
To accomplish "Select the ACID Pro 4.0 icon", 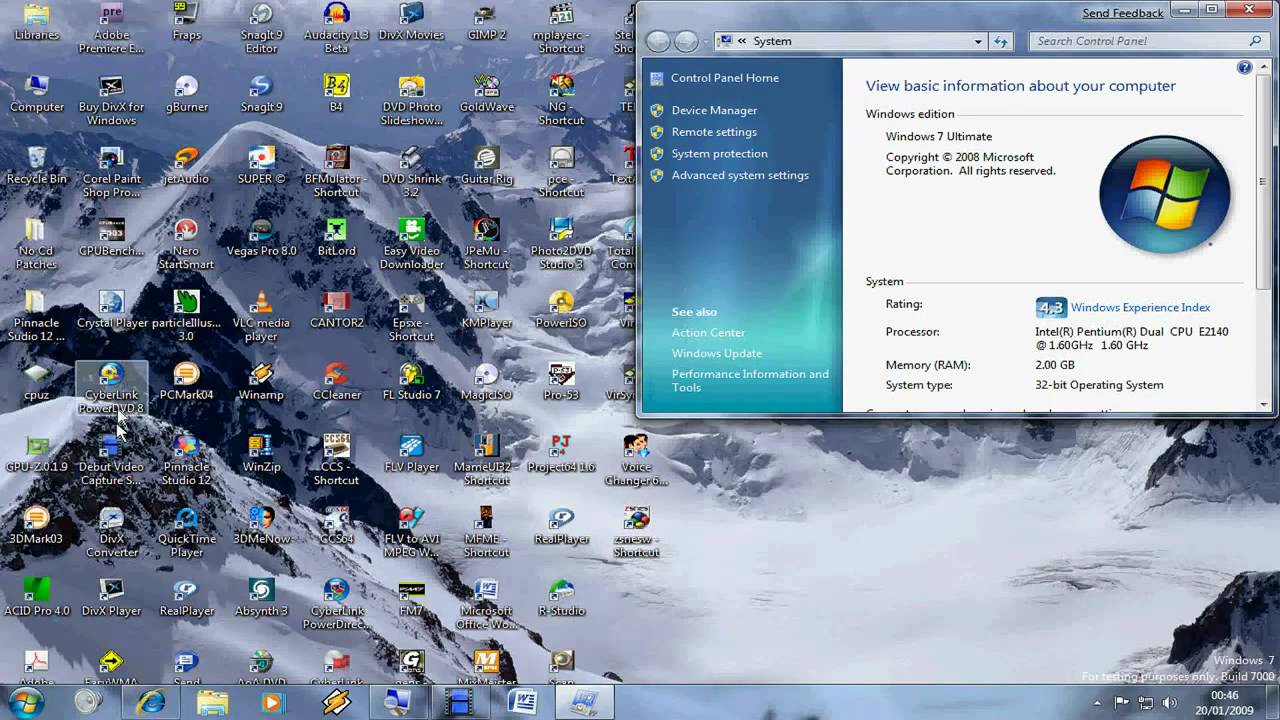I will tap(36, 598).
